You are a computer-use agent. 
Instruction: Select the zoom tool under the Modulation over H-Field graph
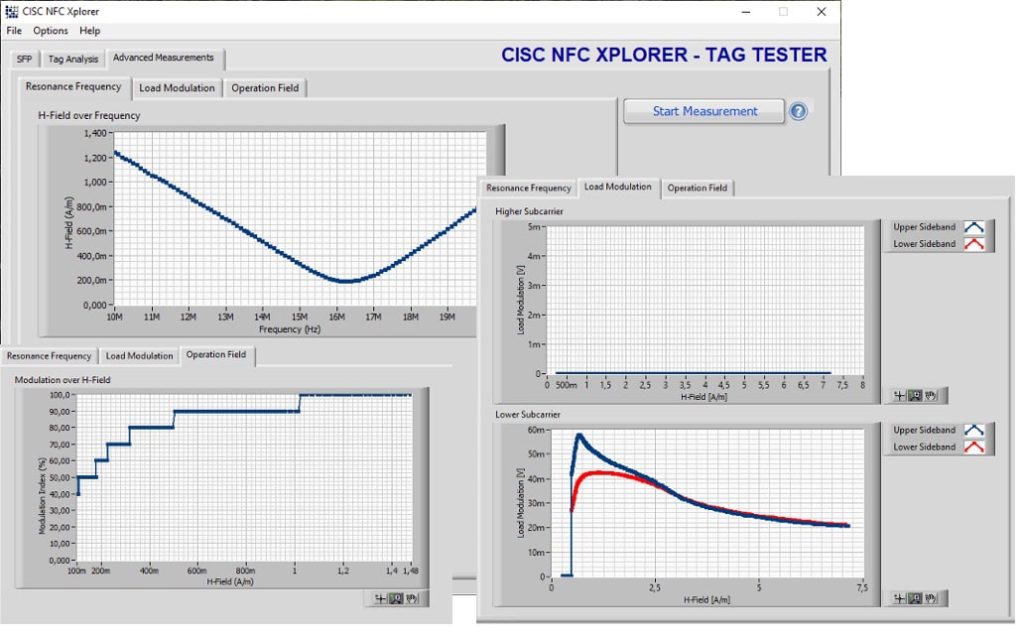tap(396, 596)
